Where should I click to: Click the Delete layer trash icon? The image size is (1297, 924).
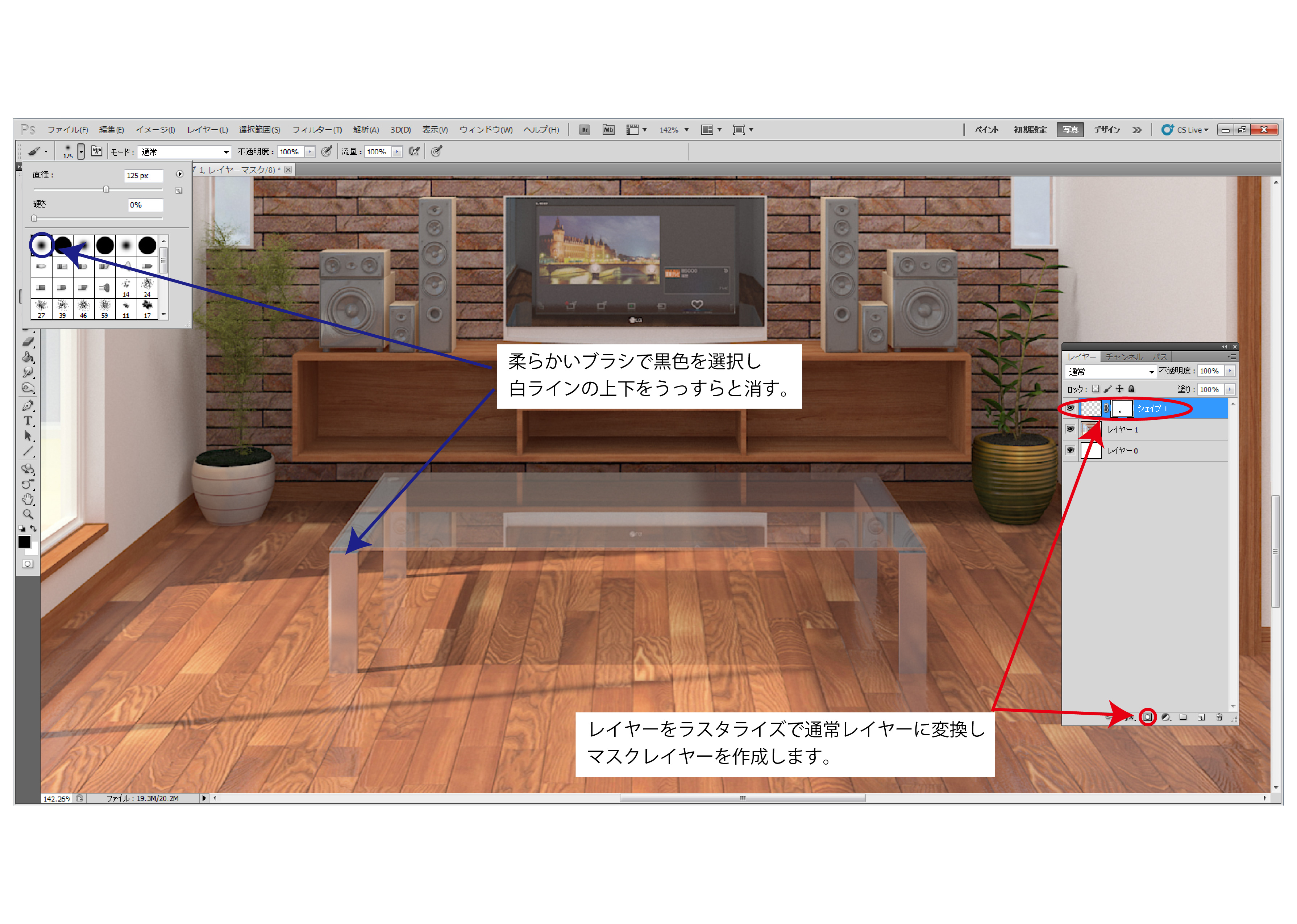pyautogui.click(x=1219, y=717)
